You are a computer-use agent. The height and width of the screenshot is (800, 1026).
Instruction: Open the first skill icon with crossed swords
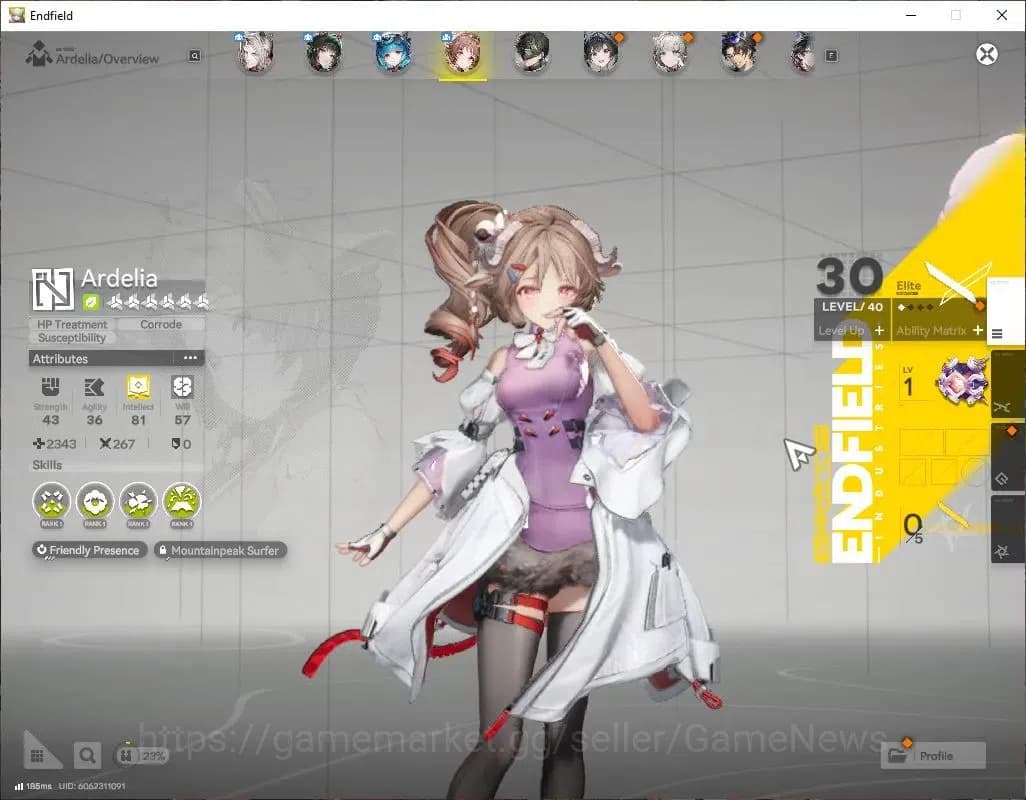click(52, 501)
